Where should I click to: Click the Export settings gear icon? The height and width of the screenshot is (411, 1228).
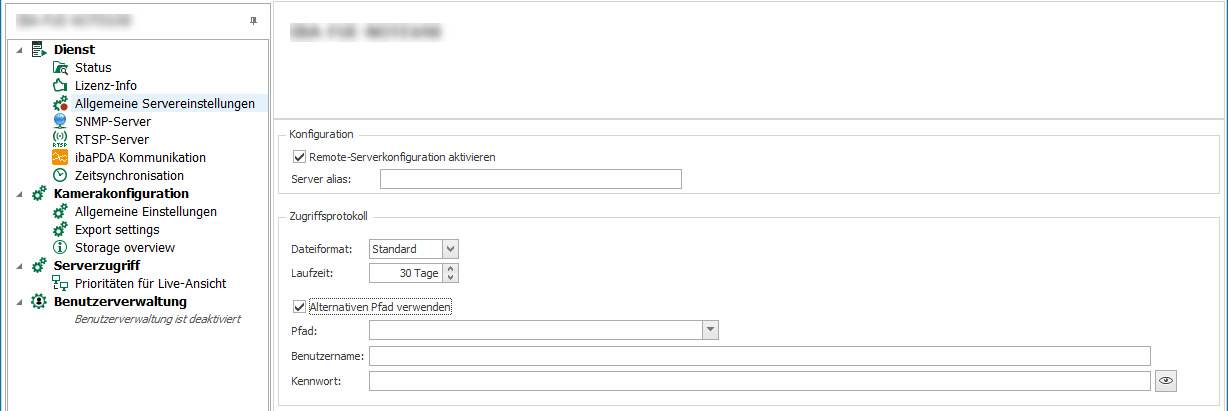coord(60,229)
